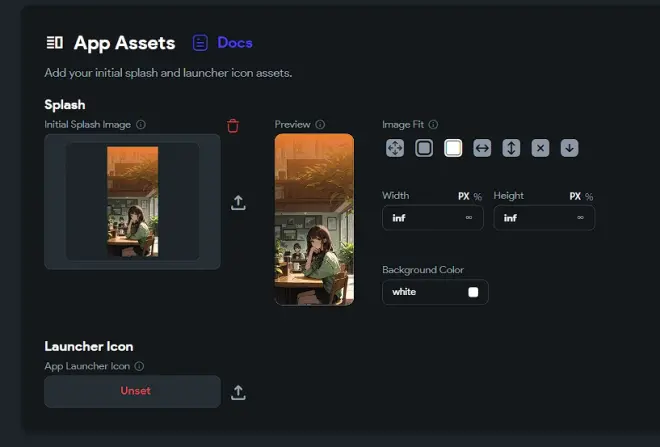660x447 pixels.
Task: Switch Height unit to PX
Action: tap(575, 197)
